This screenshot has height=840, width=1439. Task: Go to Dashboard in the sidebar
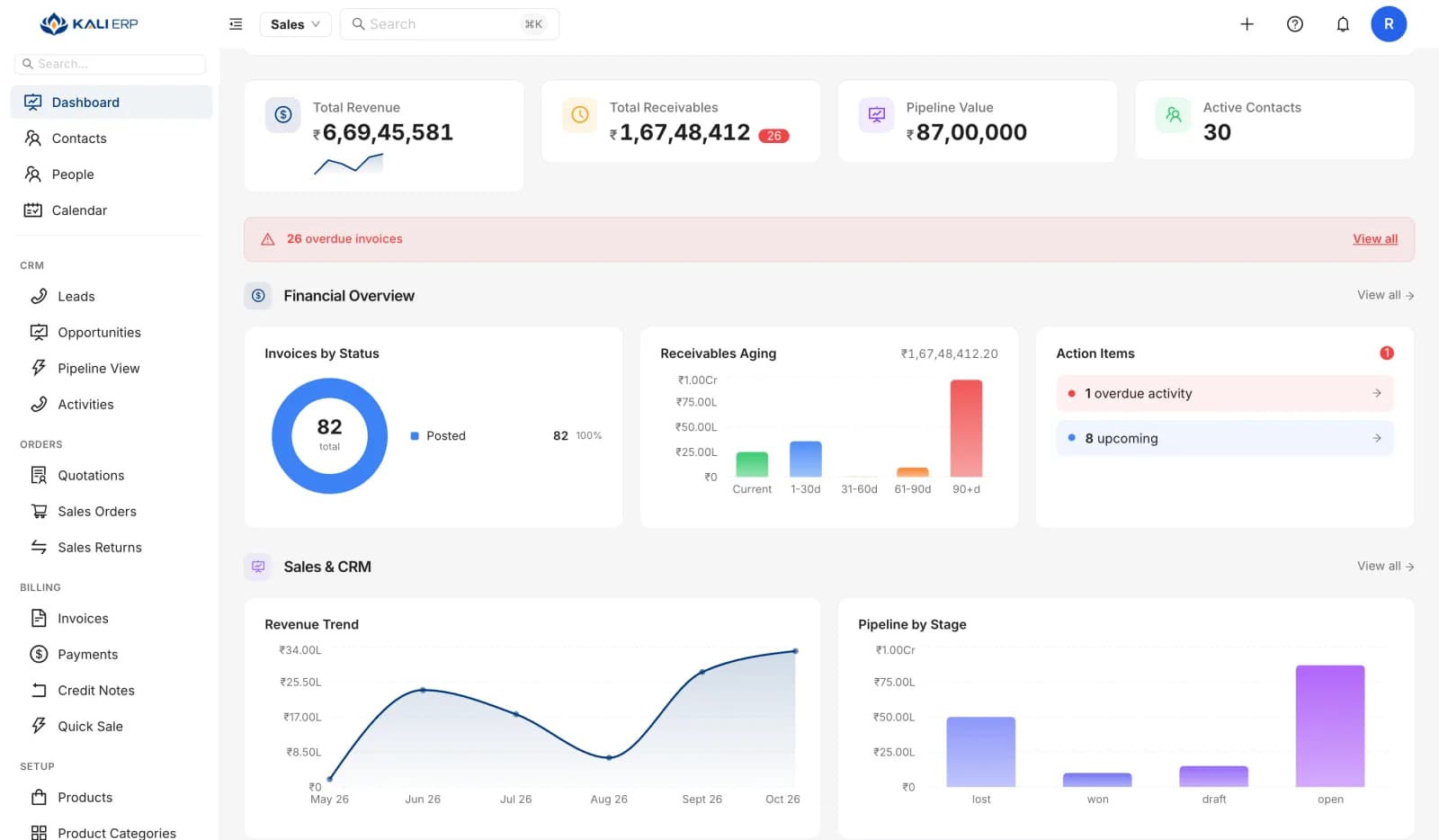point(112,103)
